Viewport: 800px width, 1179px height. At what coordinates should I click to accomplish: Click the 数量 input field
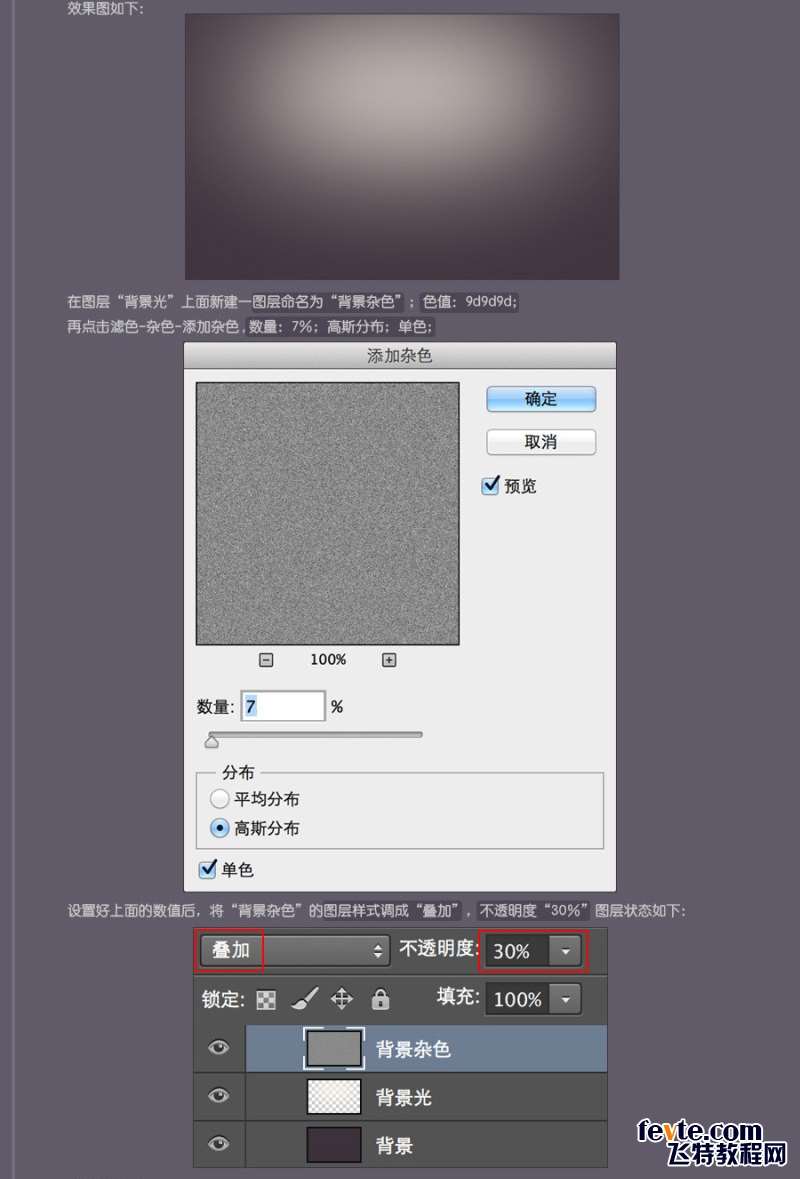[283, 706]
